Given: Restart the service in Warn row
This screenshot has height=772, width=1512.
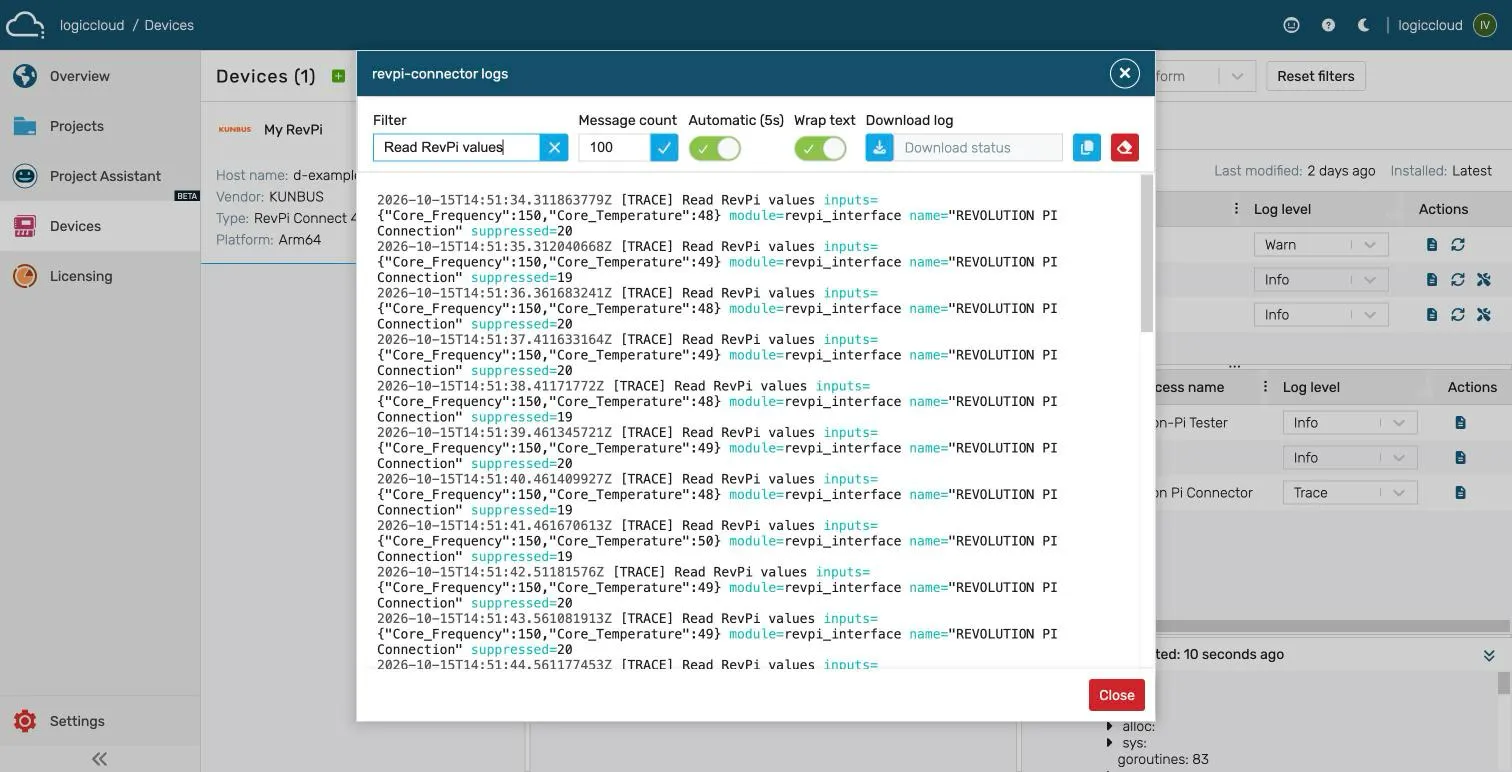Looking at the screenshot, I should coord(1458,245).
